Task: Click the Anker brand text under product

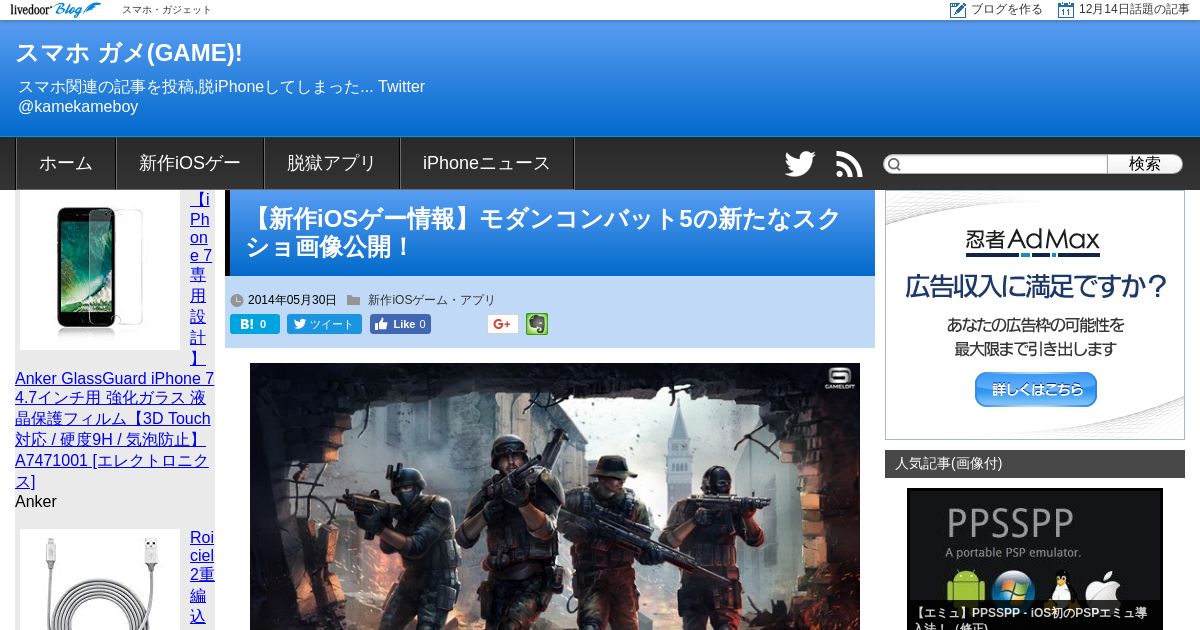Action: click(36, 501)
